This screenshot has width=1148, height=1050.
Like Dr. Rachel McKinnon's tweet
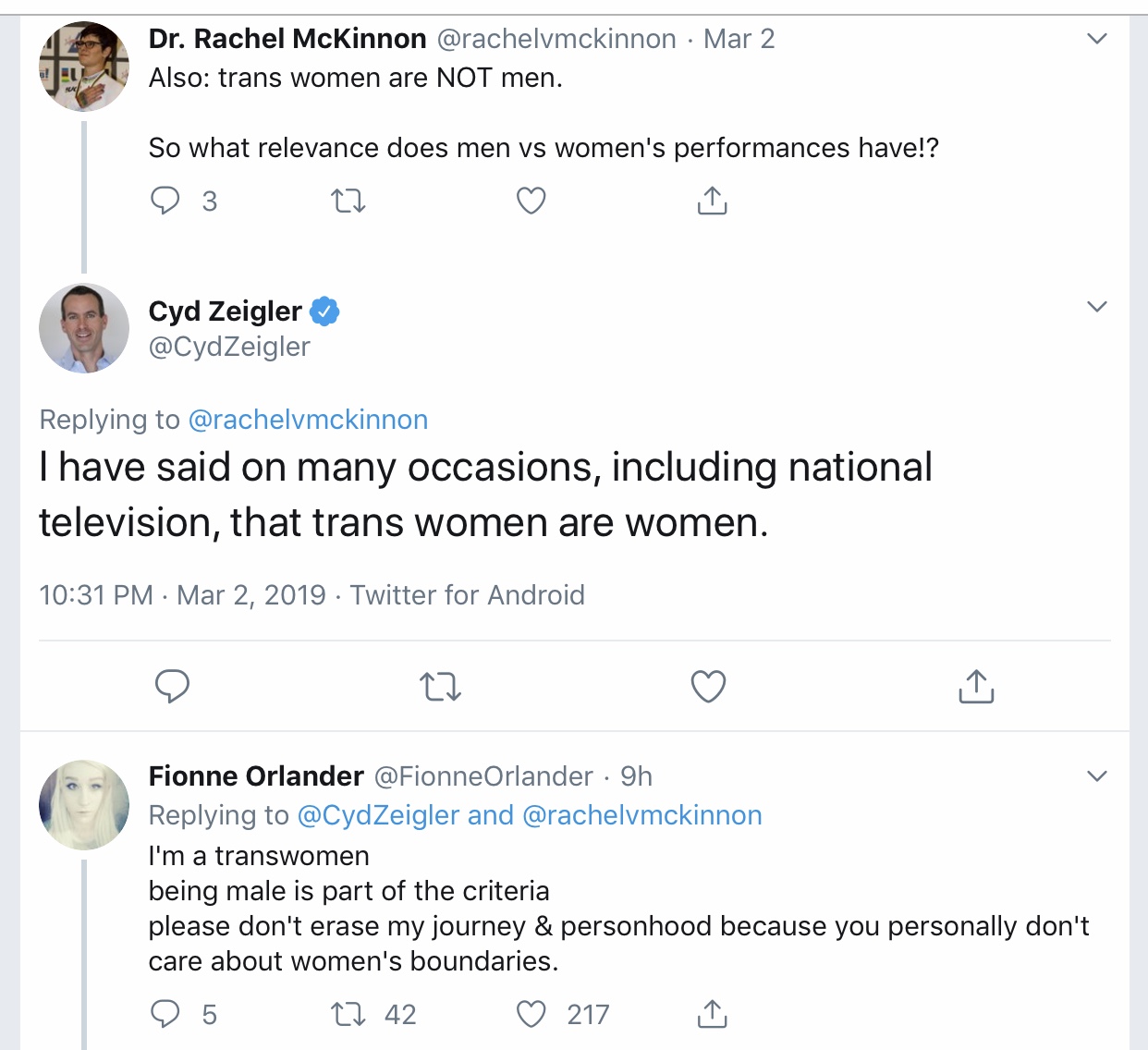(x=531, y=201)
